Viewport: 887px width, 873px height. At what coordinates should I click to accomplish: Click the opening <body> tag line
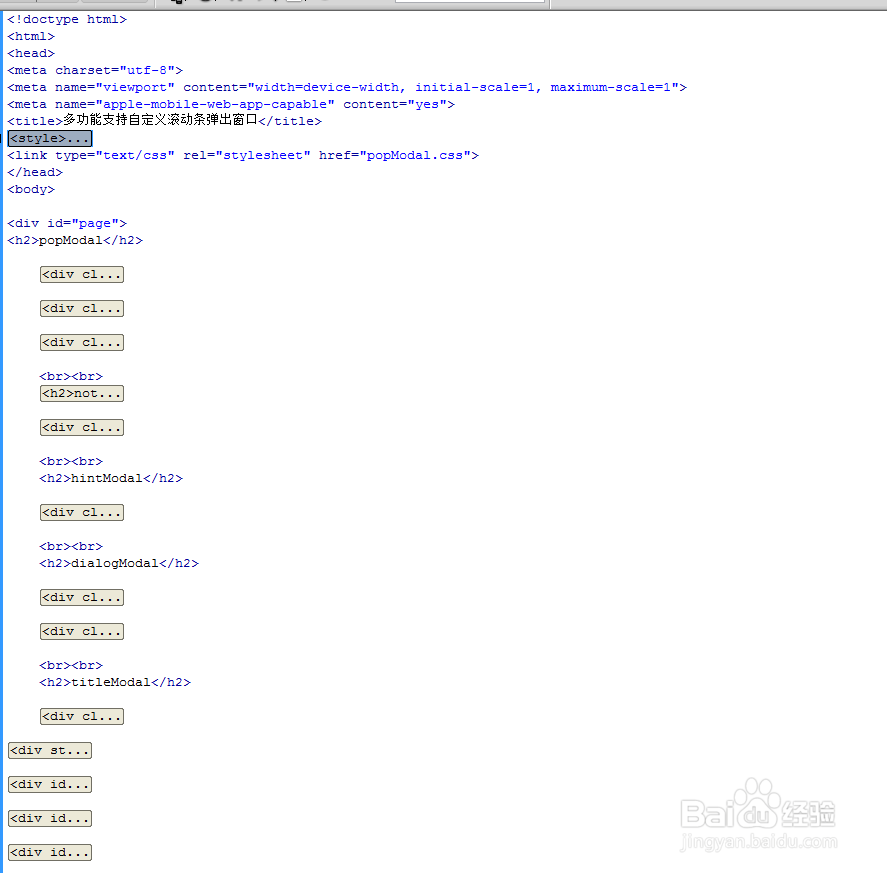coord(31,189)
